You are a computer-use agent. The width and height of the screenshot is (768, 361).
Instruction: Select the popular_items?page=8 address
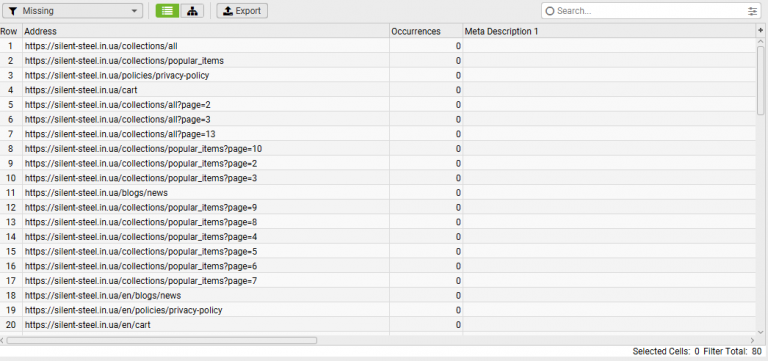[141, 222]
